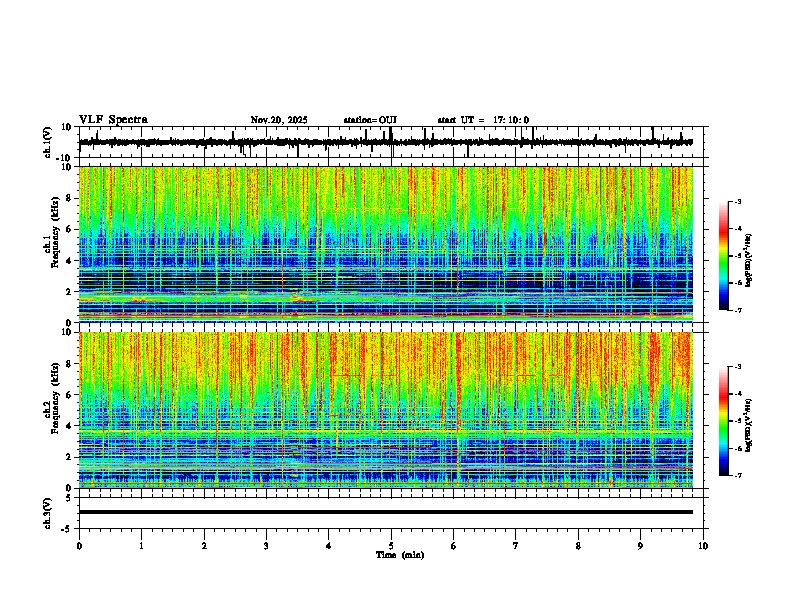Click the 4 kHz tick of ch.2 spectrogram
This screenshot has width=792, height=612.
point(69,426)
